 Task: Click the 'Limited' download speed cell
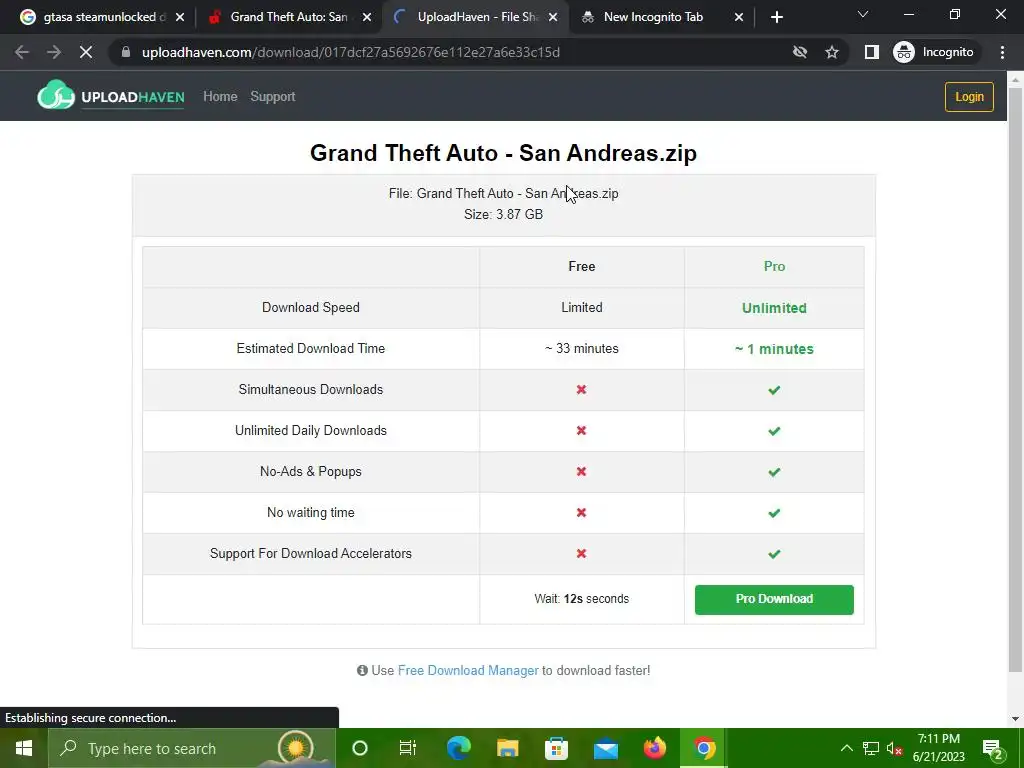coord(581,308)
